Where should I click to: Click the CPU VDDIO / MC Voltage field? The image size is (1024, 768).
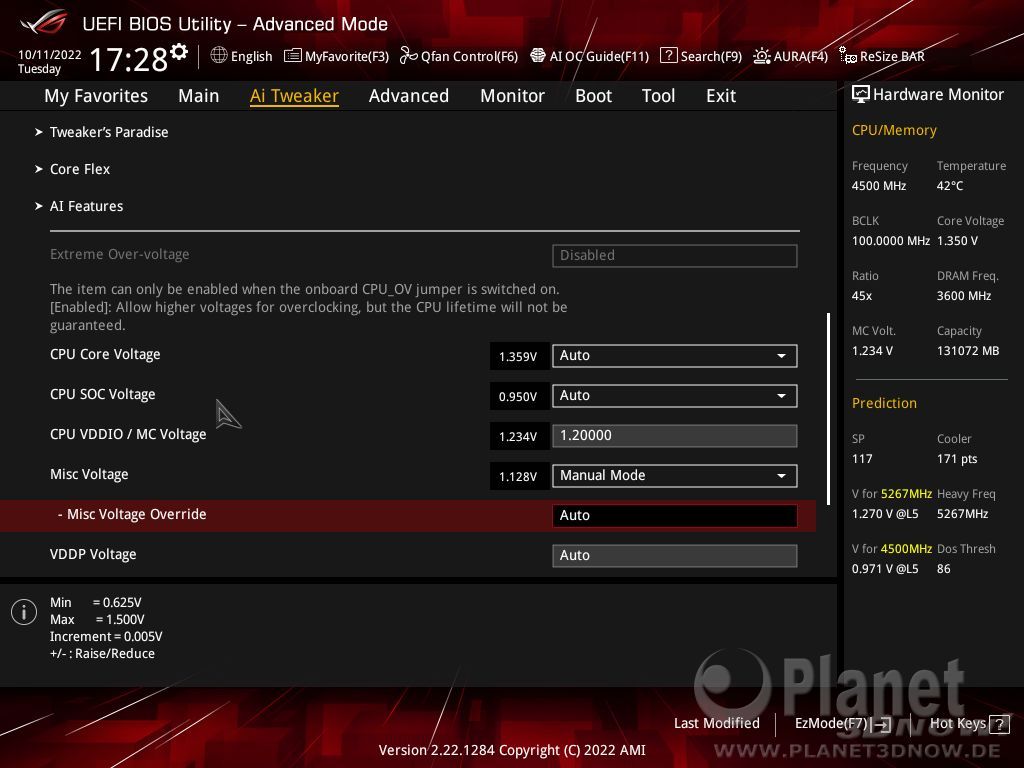point(675,436)
